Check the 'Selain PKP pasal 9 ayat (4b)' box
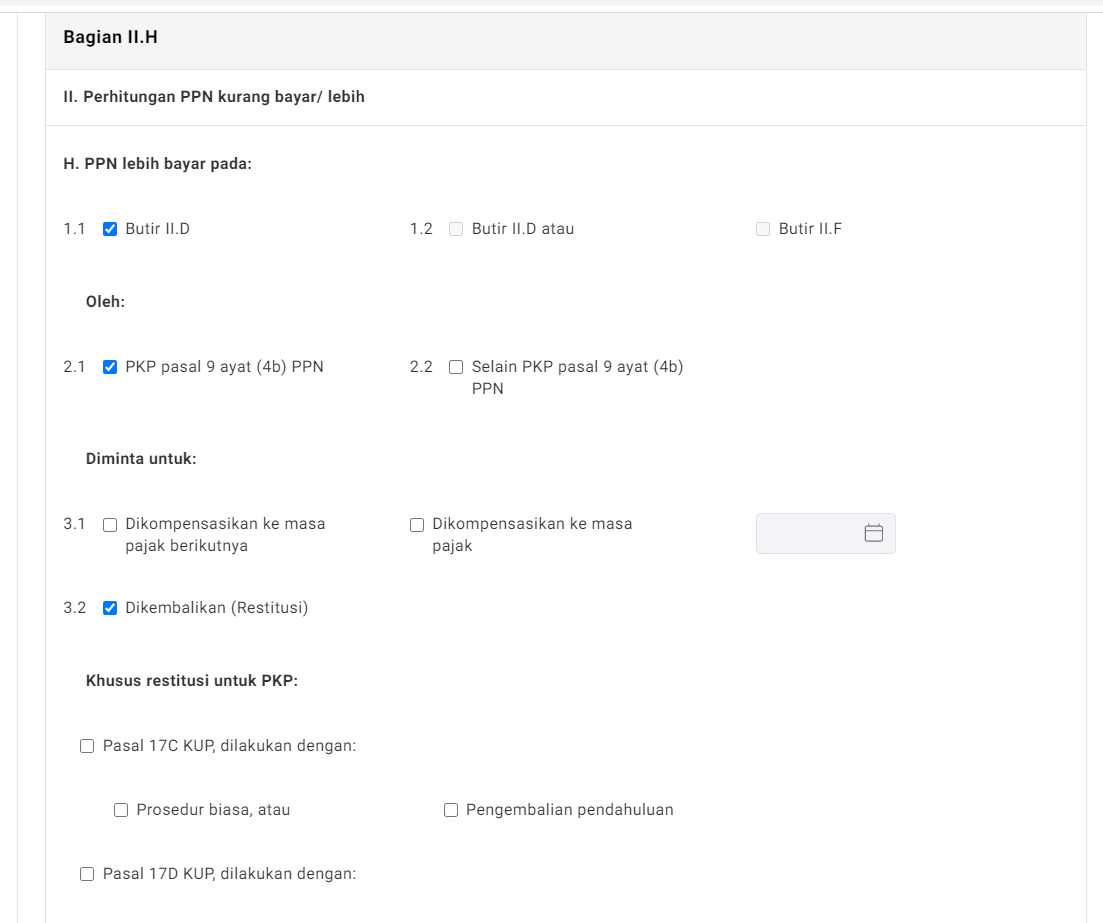This screenshot has height=923, width=1103. [456, 367]
